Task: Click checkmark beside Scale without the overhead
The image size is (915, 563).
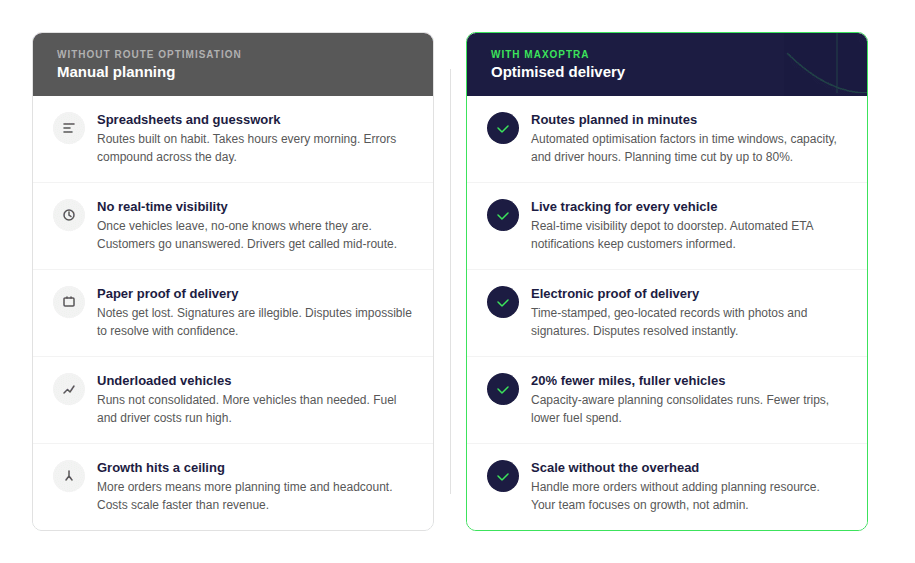Action: point(503,476)
